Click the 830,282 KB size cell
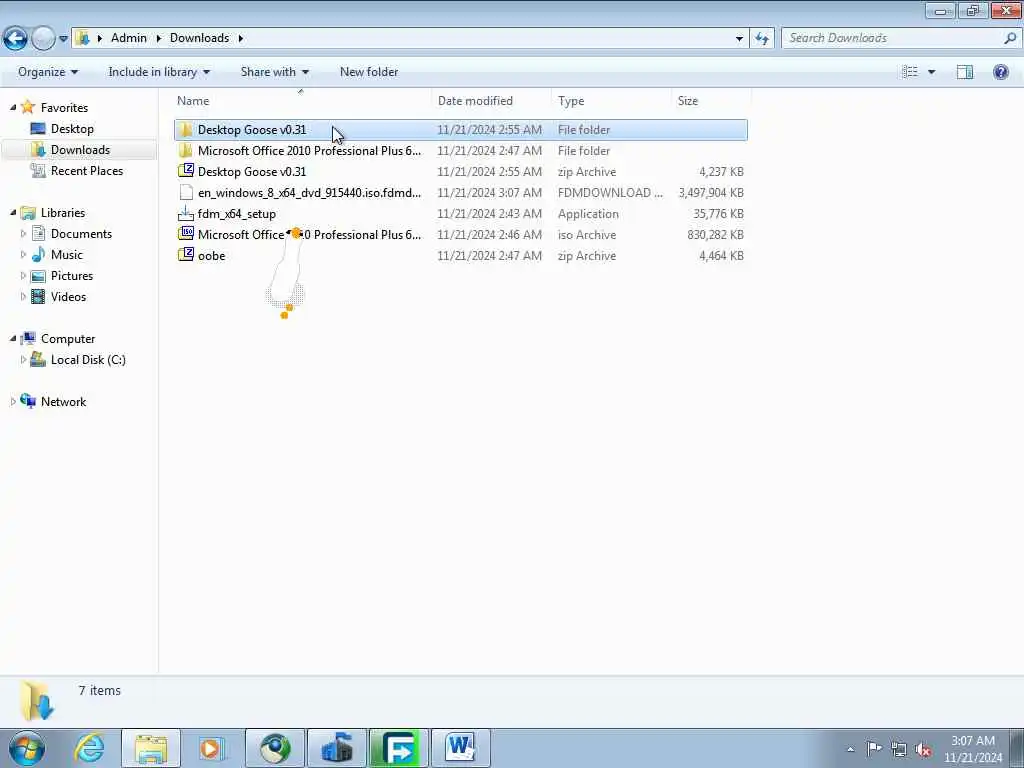 click(x=715, y=234)
